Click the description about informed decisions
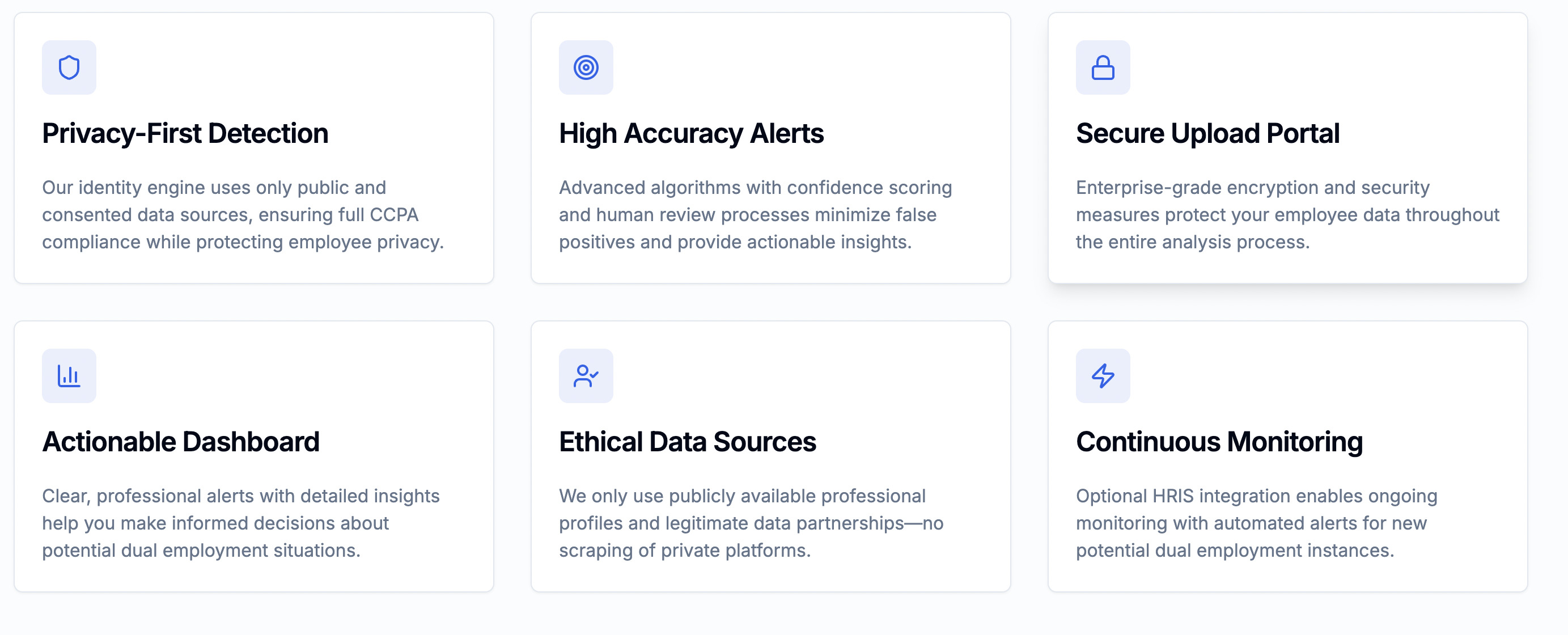The image size is (1568, 635). [240, 523]
